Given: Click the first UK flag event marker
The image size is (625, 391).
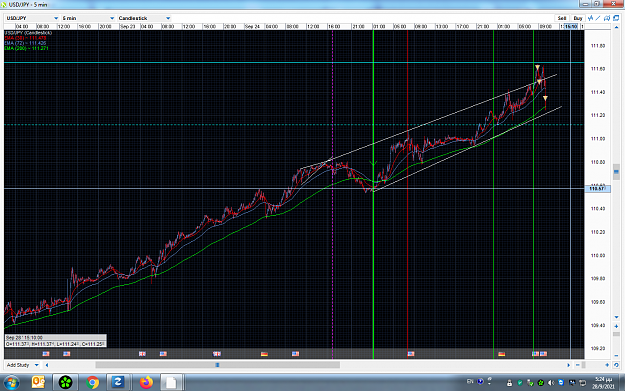Looking at the screenshot, I should click(142, 354).
